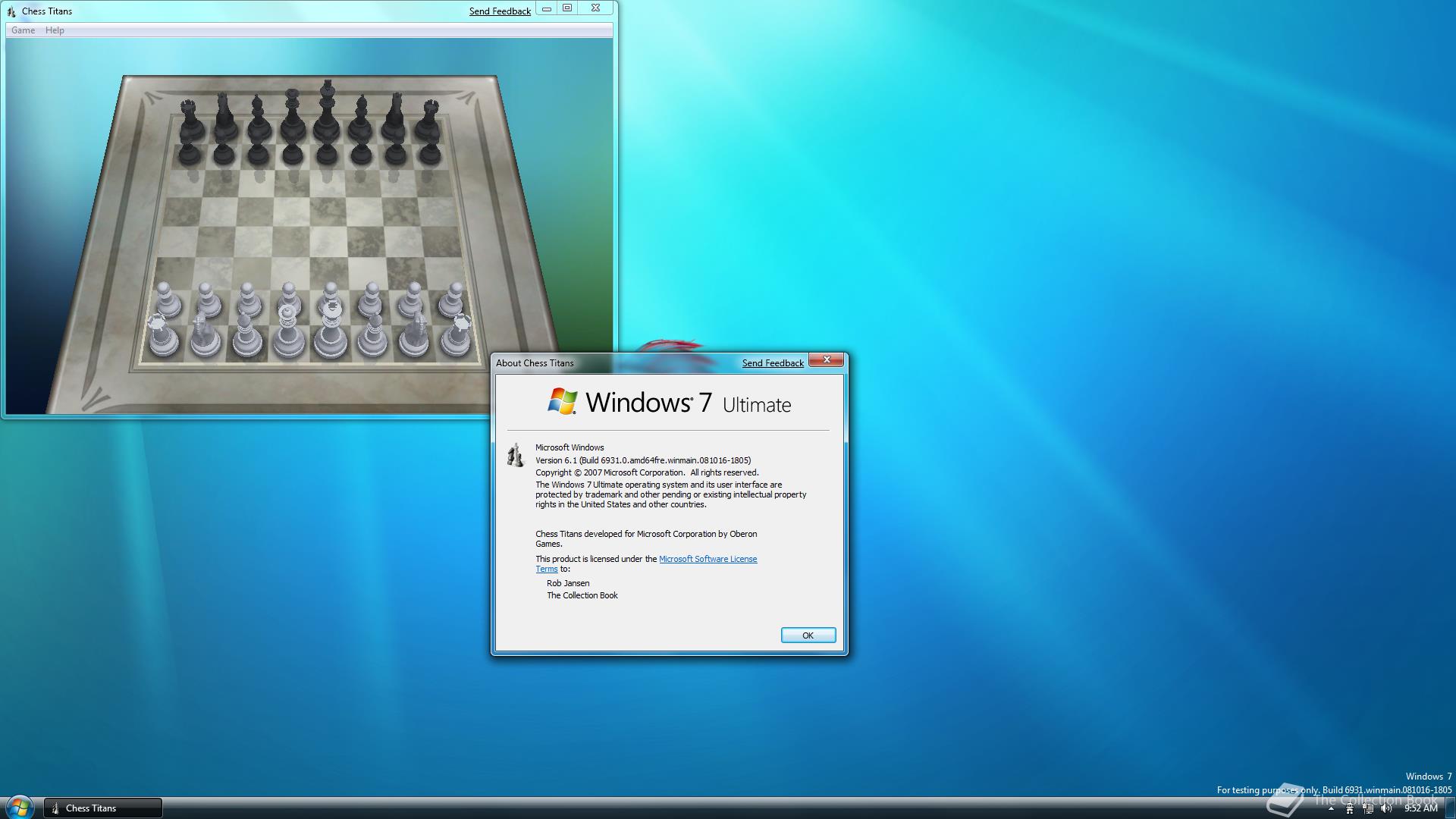
Task: Click the black pawn on a7
Action: (x=189, y=153)
